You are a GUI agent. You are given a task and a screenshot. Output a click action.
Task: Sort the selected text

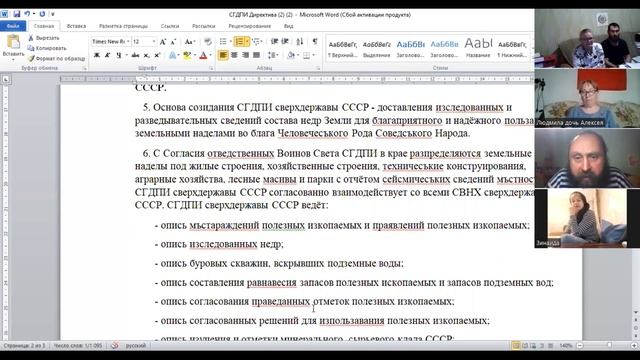coord(300,42)
